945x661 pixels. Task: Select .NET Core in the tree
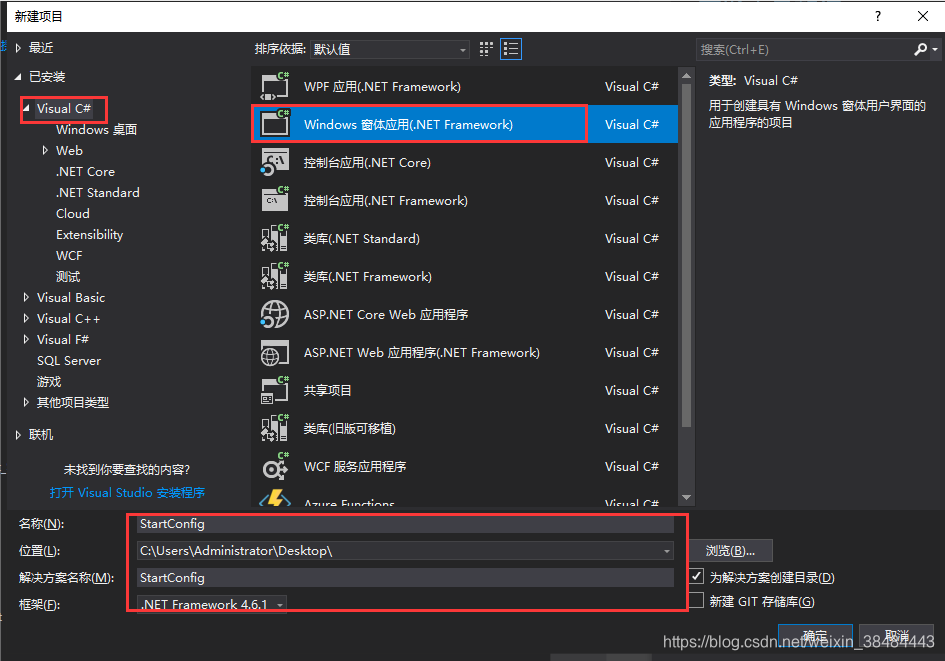tap(86, 172)
